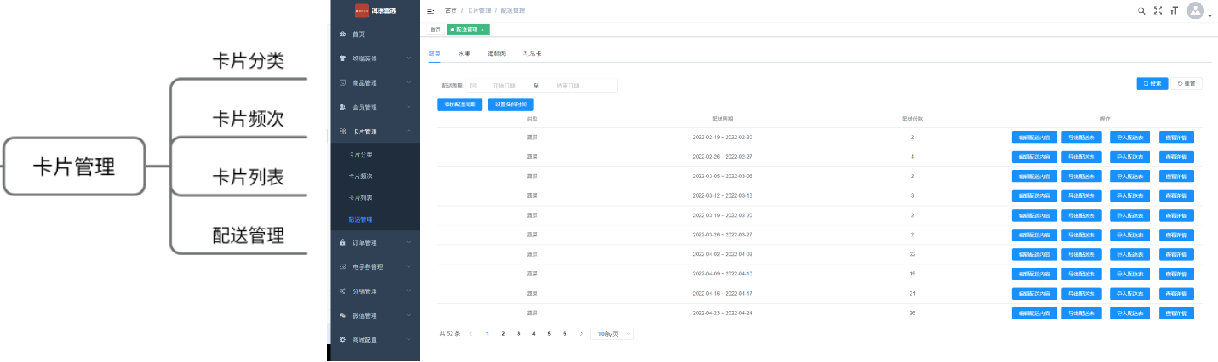The width and height of the screenshot is (1218, 362).
Task: Open 卡片频次 in sidebar submenu
Action: (361, 176)
